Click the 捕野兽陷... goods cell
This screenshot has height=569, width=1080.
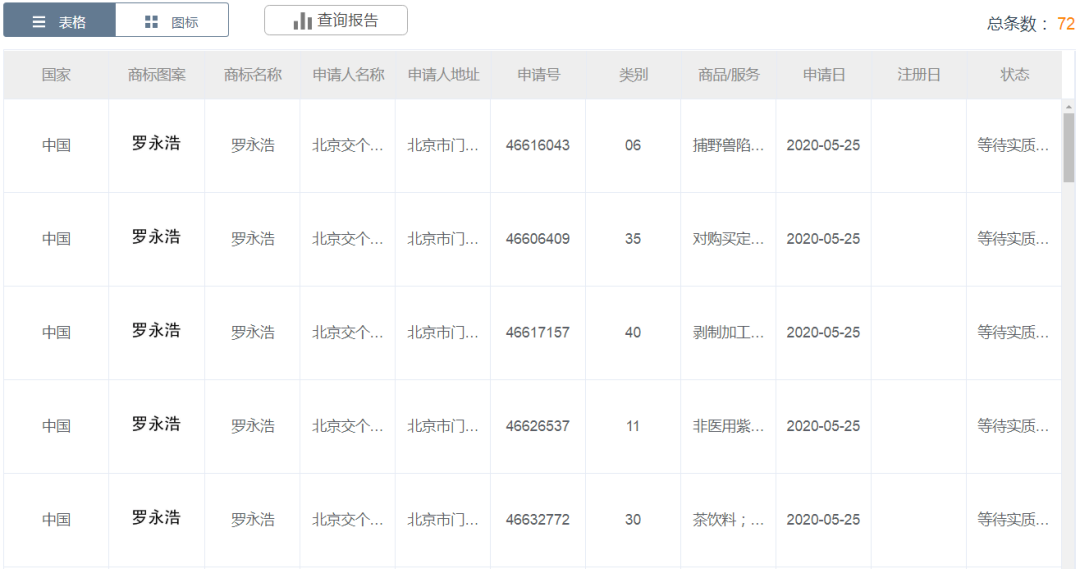(728, 145)
